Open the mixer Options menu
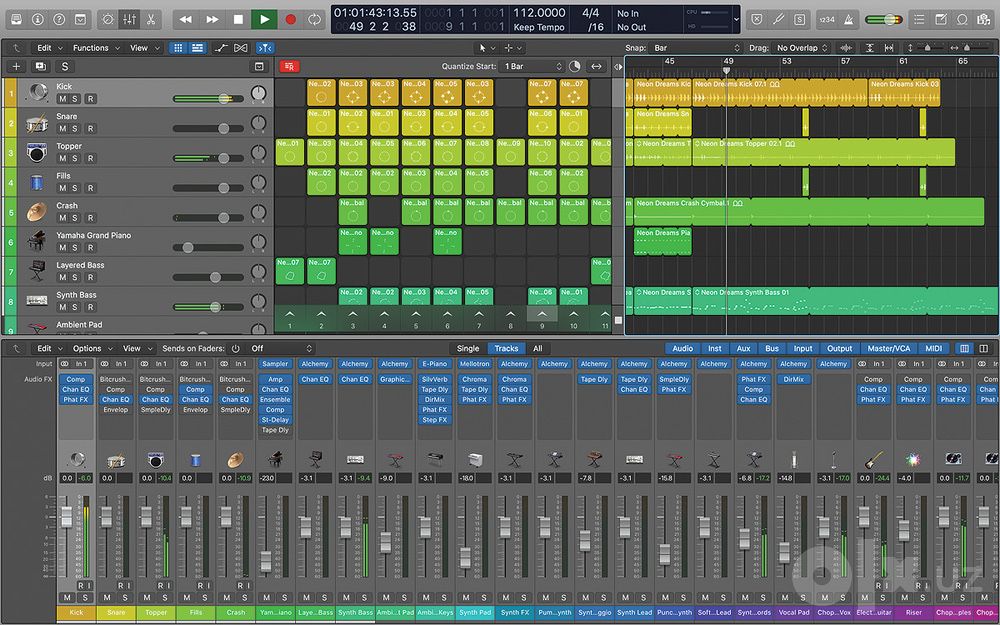This screenshot has height=625, width=1000. tap(92, 349)
